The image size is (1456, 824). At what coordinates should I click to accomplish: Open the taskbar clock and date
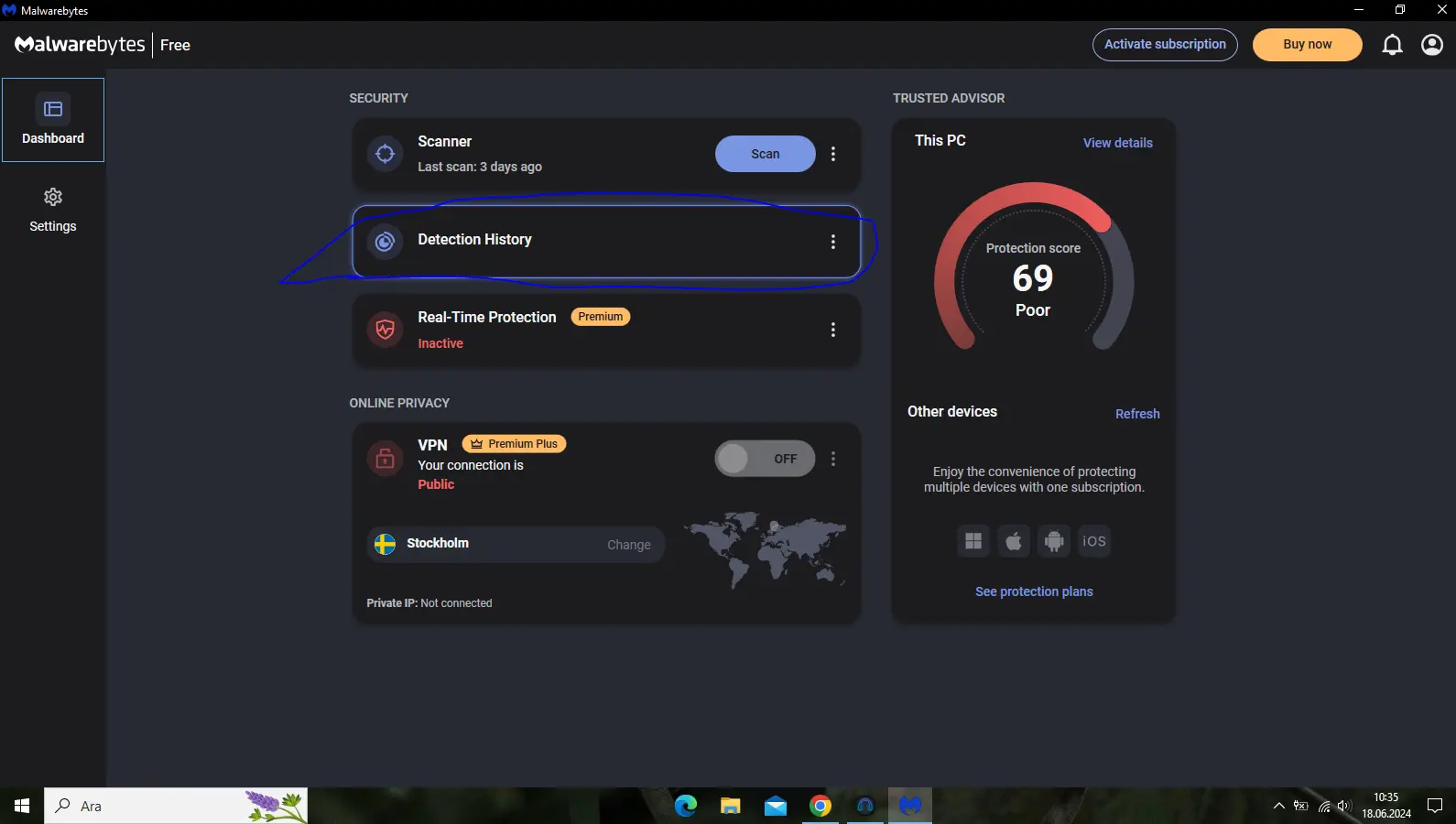point(1385,806)
